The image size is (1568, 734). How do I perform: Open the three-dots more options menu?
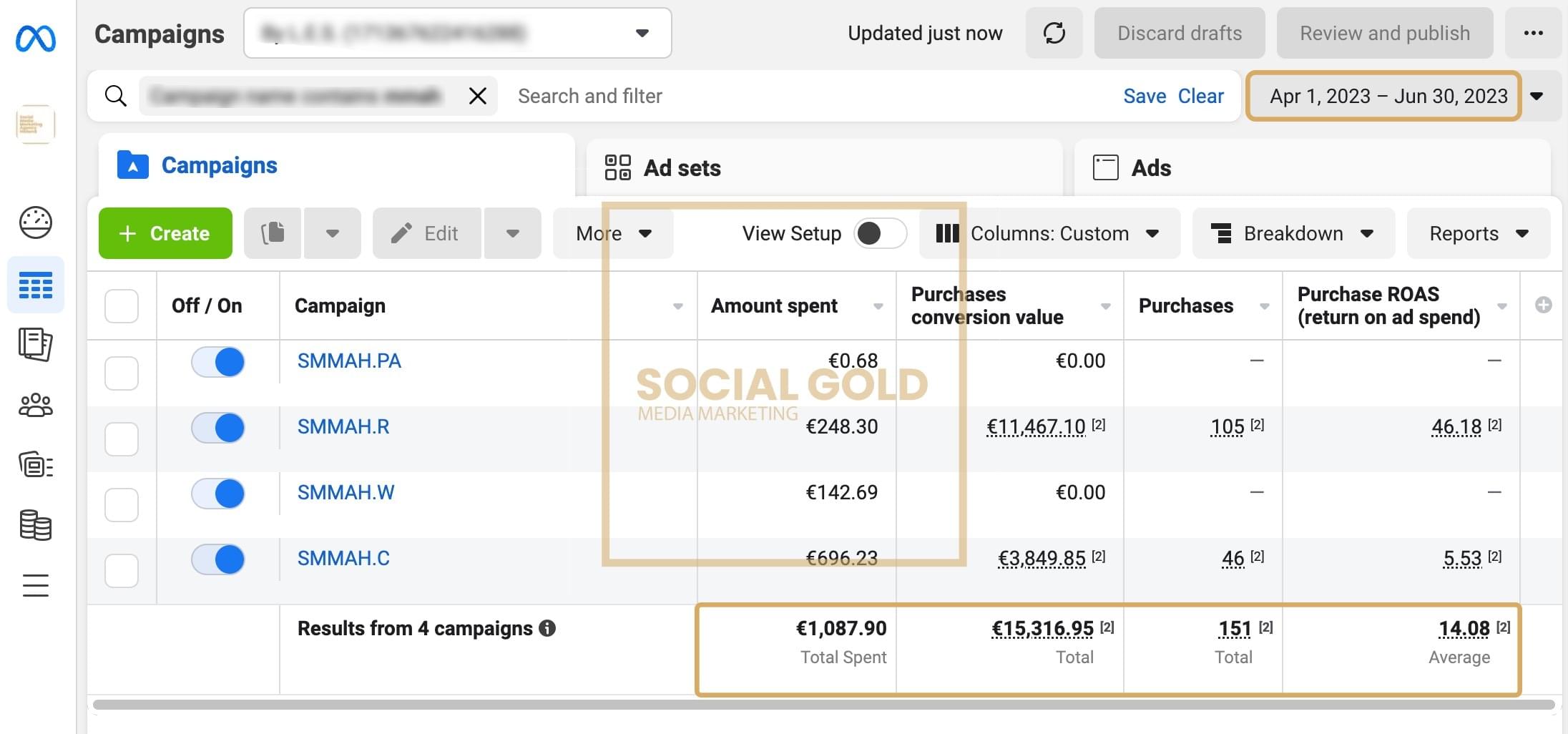coord(1533,33)
